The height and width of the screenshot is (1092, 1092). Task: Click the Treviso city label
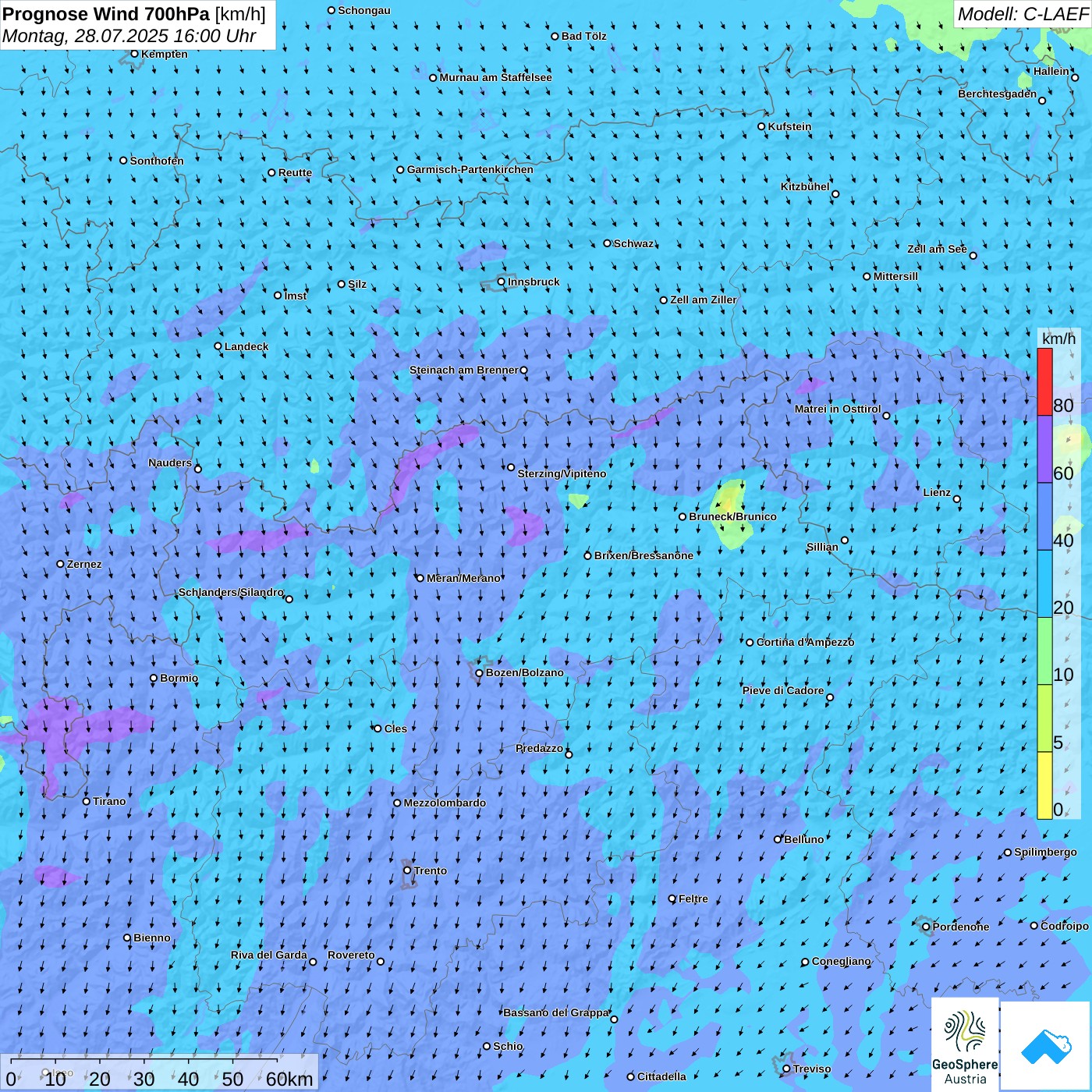coord(812,1069)
